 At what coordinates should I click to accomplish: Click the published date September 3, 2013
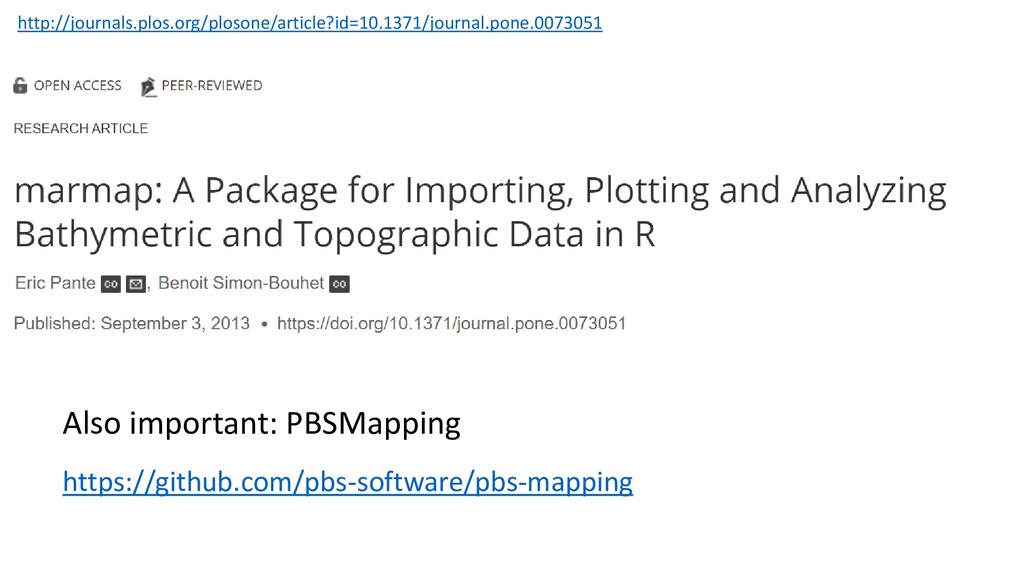click(x=175, y=323)
